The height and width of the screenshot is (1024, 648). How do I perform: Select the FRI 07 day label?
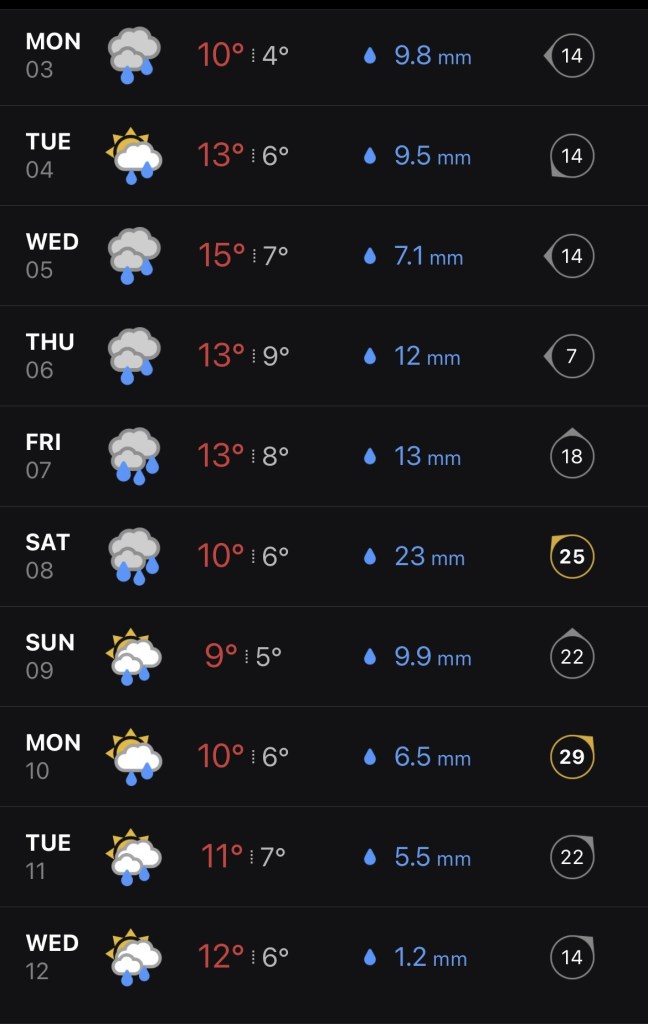click(44, 456)
